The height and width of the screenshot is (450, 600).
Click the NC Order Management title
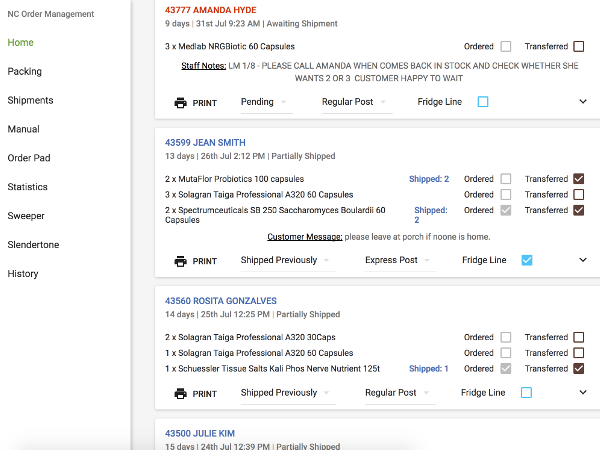click(51, 14)
